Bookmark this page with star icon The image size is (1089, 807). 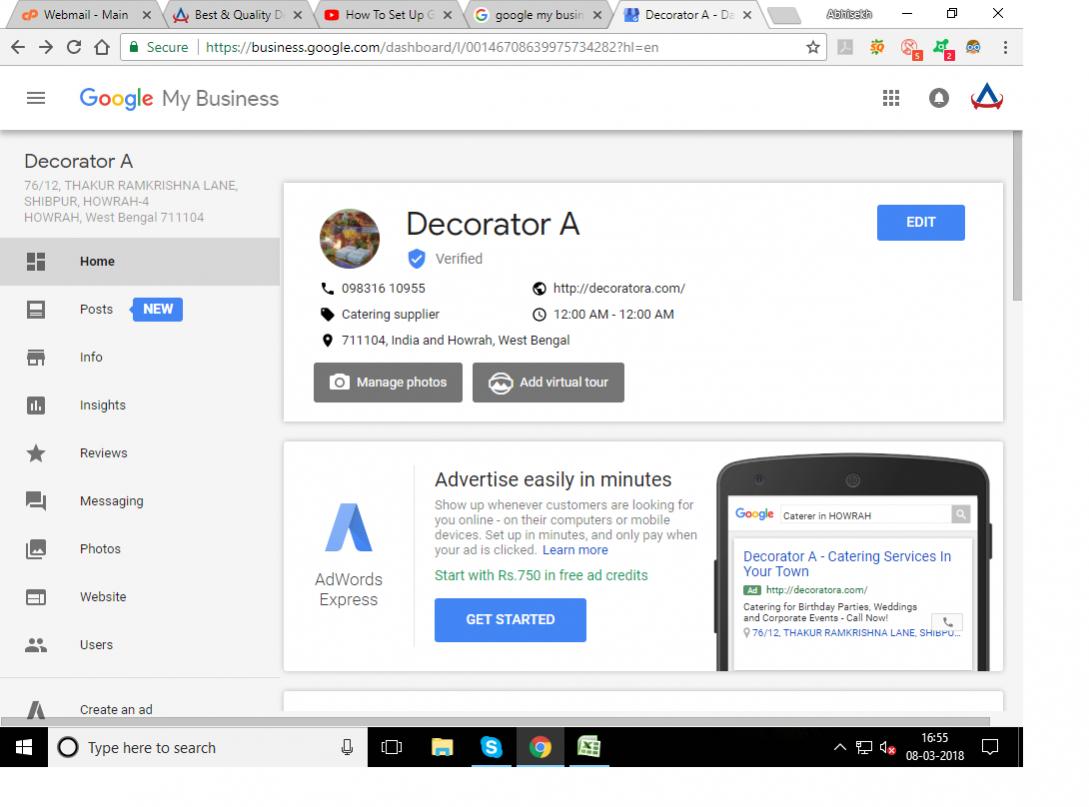[813, 47]
